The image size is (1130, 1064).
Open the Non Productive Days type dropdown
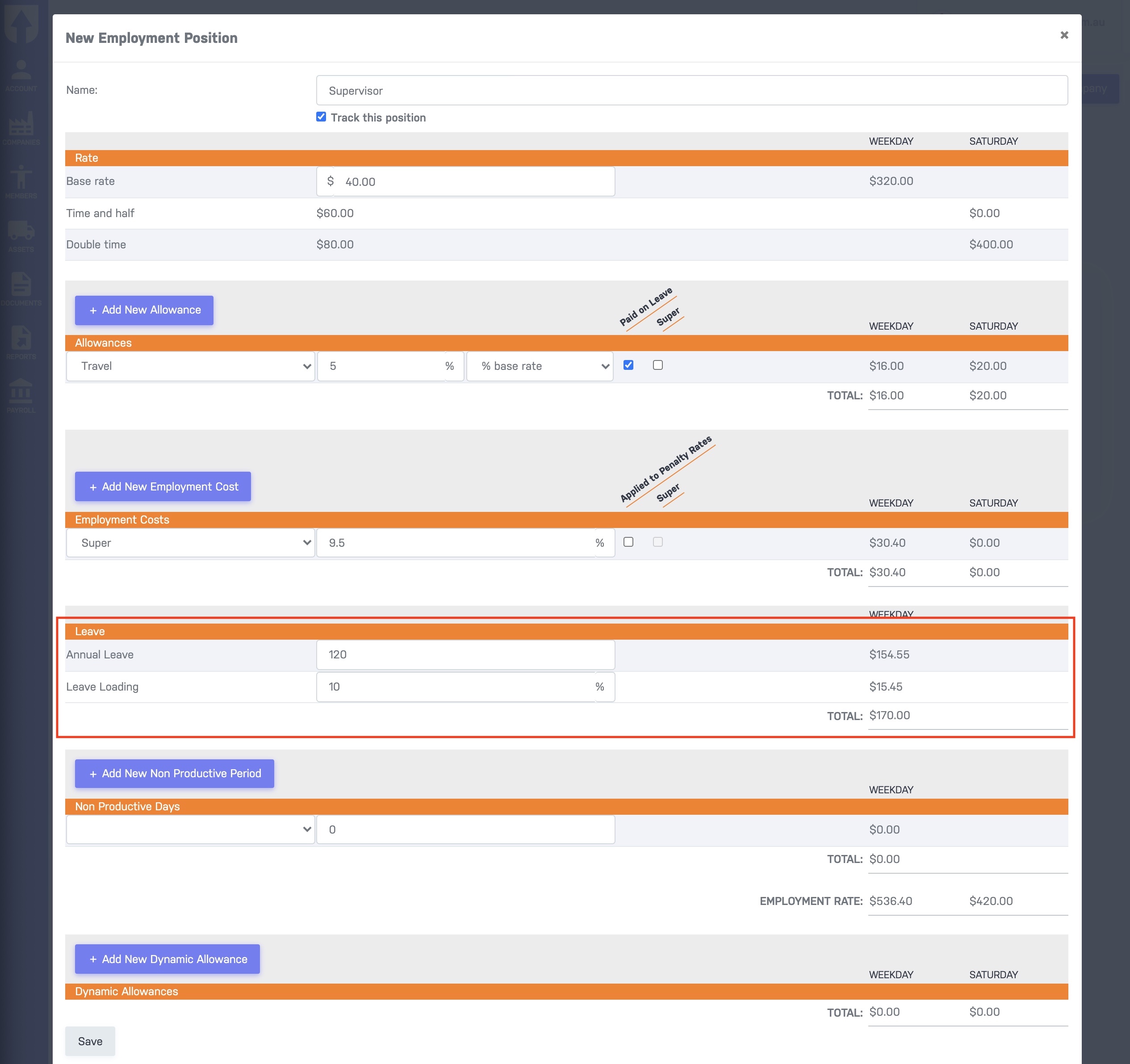(190, 829)
